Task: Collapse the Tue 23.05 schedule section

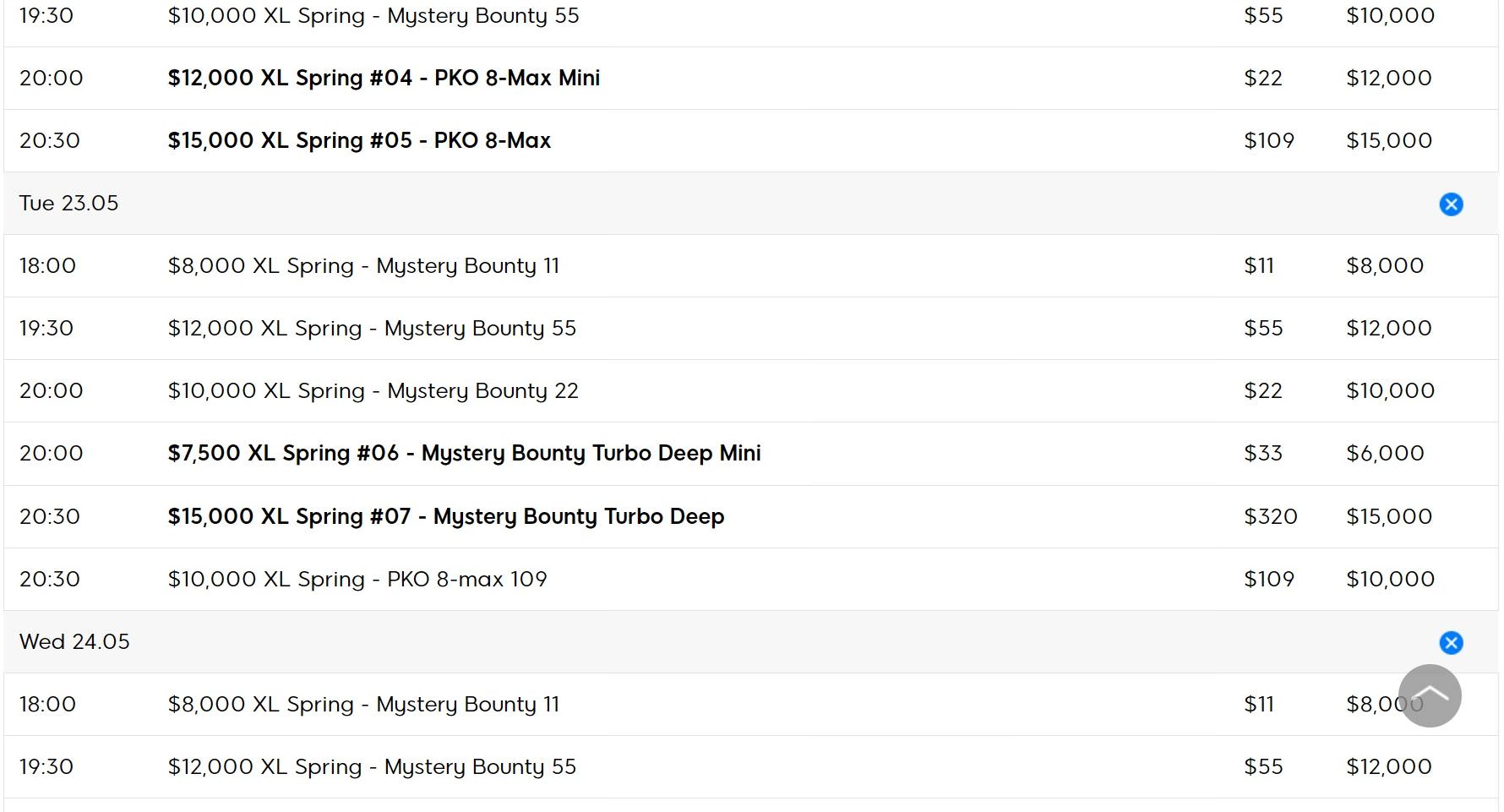Action: [1451, 204]
